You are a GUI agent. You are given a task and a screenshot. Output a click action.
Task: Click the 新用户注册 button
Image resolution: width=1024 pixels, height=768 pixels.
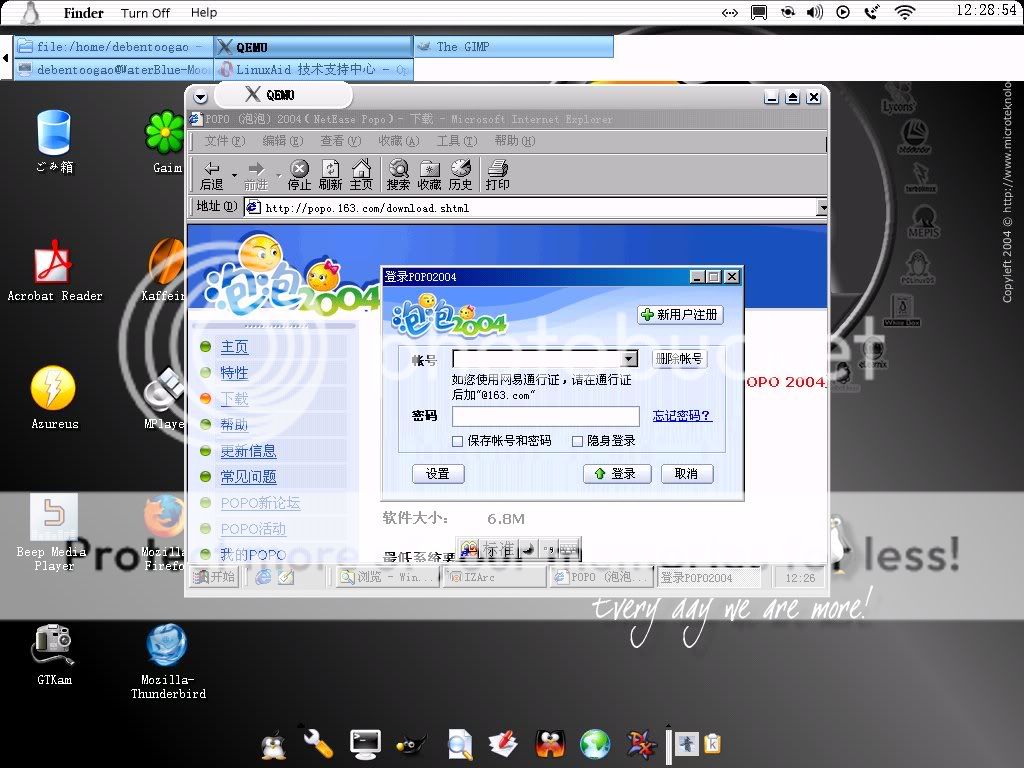click(680, 315)
